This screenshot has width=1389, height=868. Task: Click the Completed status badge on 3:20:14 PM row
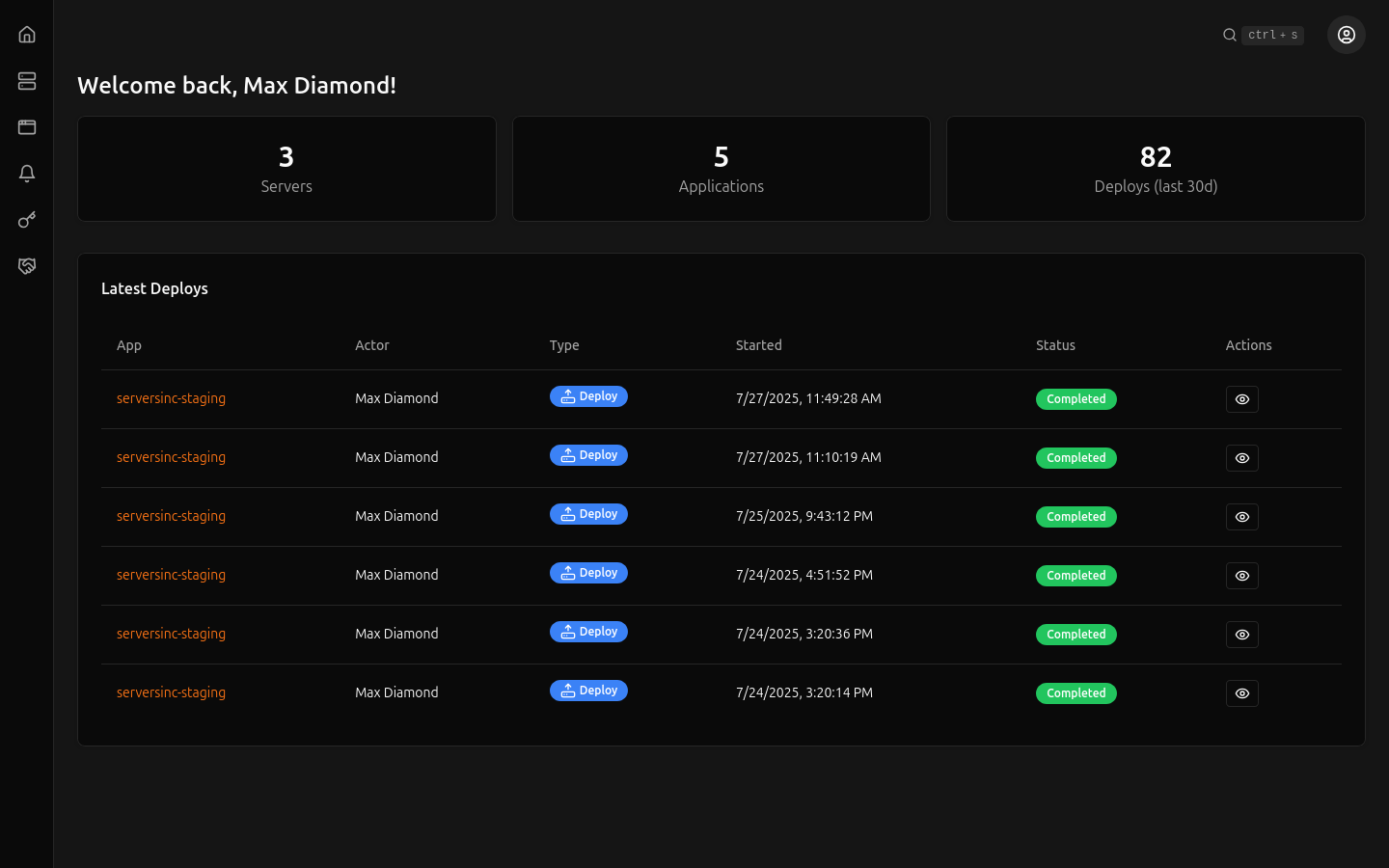coord(1076,693)
